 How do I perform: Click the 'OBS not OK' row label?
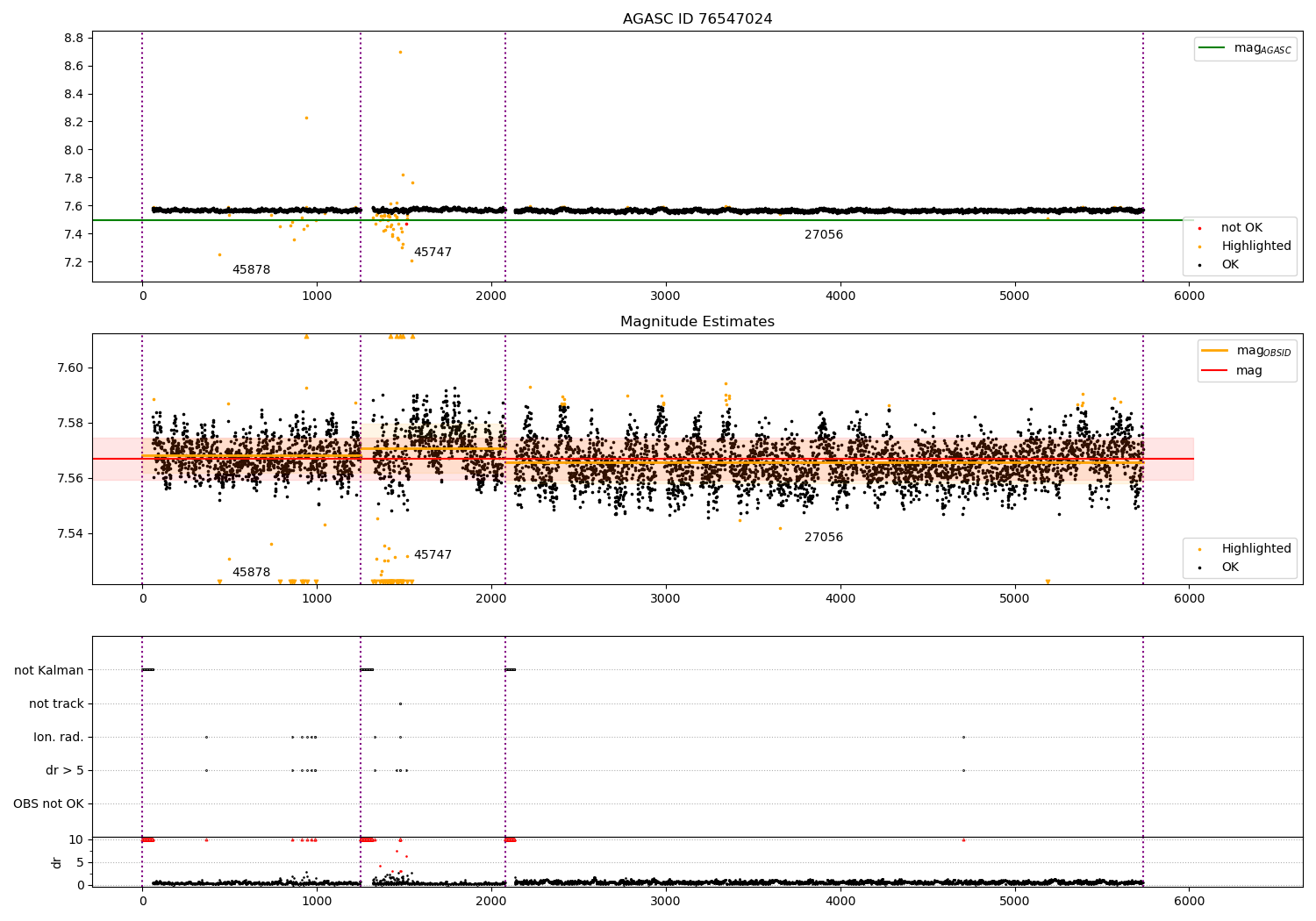[49, 803]
